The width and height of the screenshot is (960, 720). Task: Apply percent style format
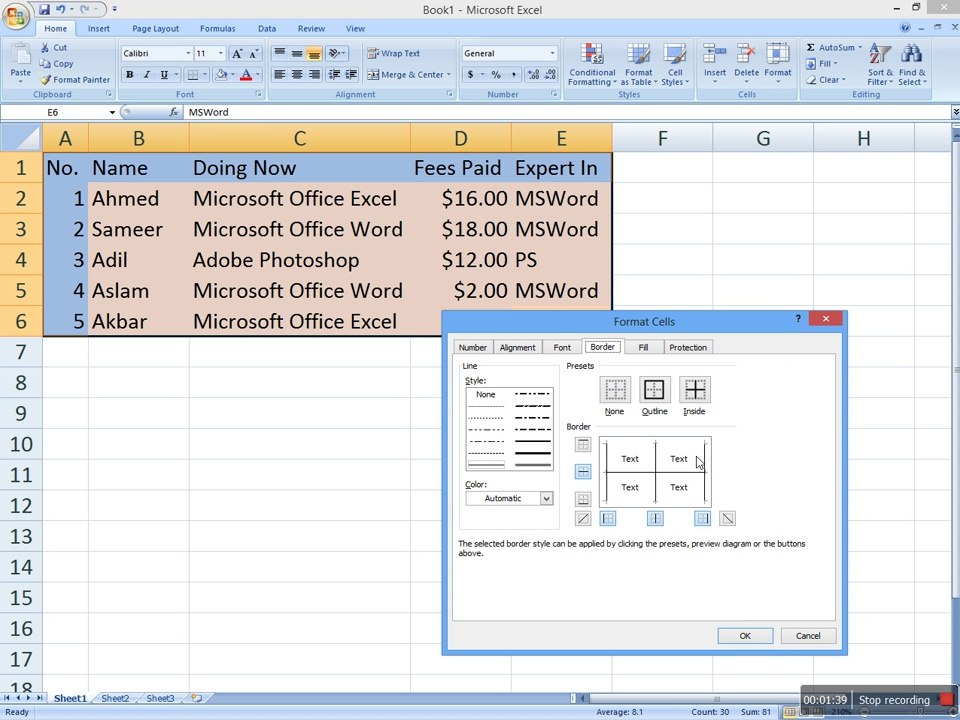(x=496, y=75)
